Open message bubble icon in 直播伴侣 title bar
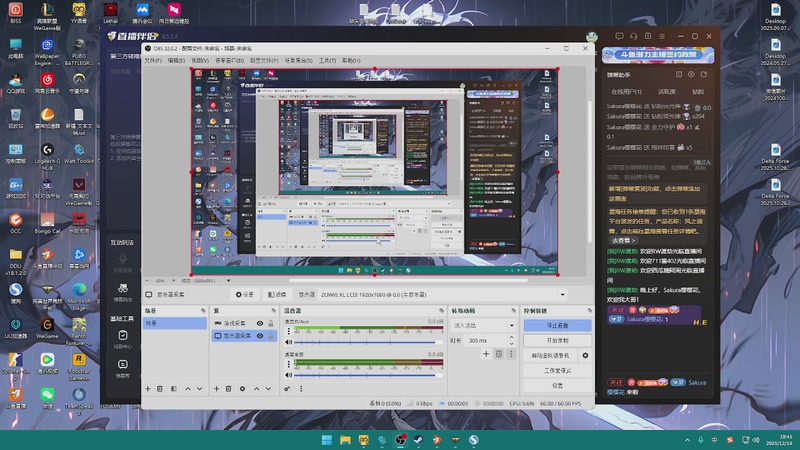 click(619, 36)
